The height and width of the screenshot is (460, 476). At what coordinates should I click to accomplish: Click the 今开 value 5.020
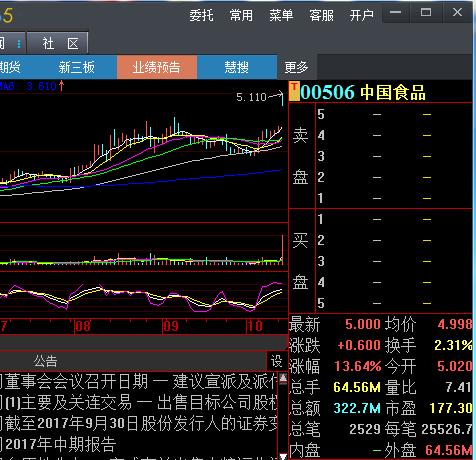[455, 366]
